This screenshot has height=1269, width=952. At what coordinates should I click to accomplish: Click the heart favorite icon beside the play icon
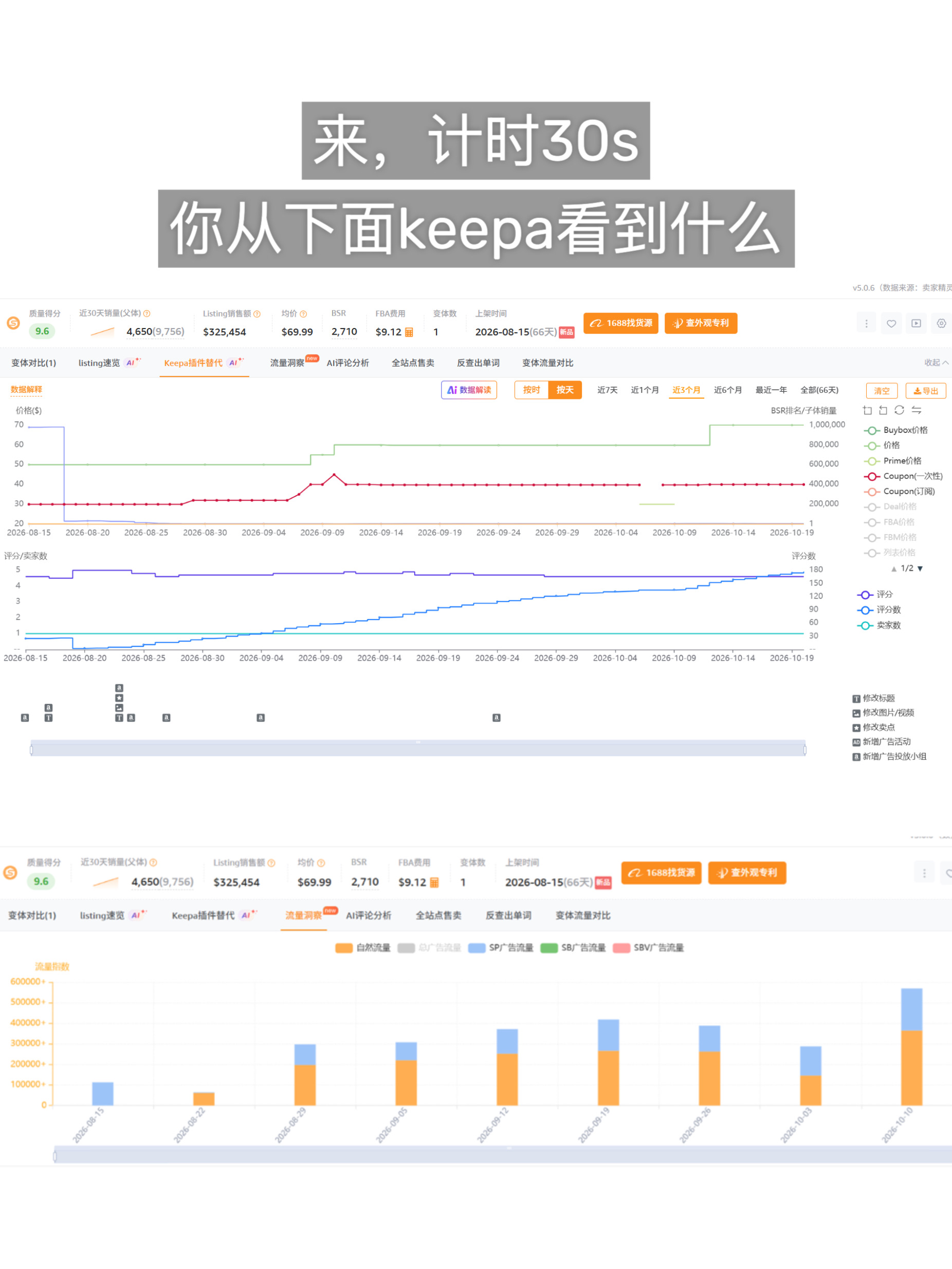(x=891, y=323)
